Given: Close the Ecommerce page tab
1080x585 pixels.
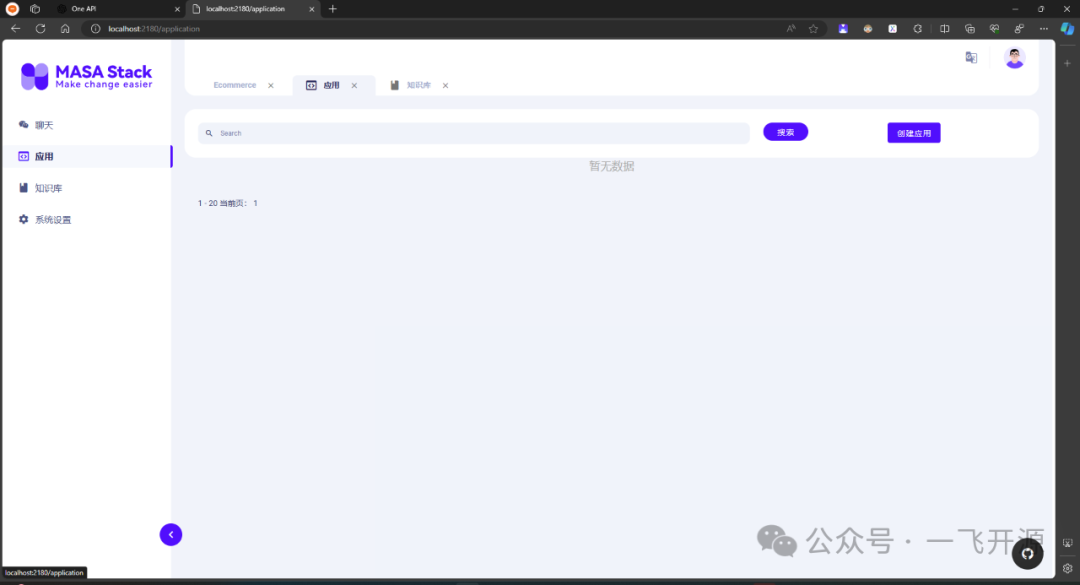Looking at the screenshot, I should [271, 85].
